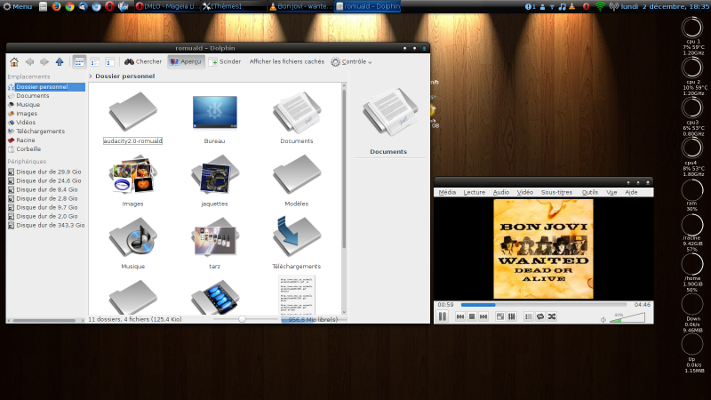Switch Dolphin to details view mode
This screenshot has width=711, height=400.
click(x=94, y=62)
